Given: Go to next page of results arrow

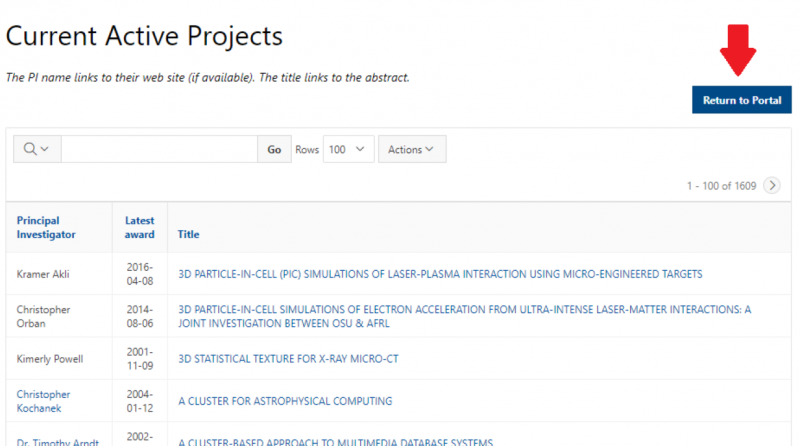Looking at the screenshot, I should click(772, 185).
